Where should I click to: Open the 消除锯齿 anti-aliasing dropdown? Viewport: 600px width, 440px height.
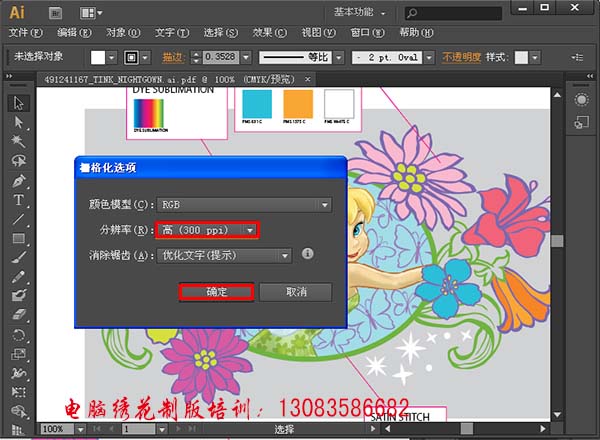pyautogui.click(x=226, y=255)
